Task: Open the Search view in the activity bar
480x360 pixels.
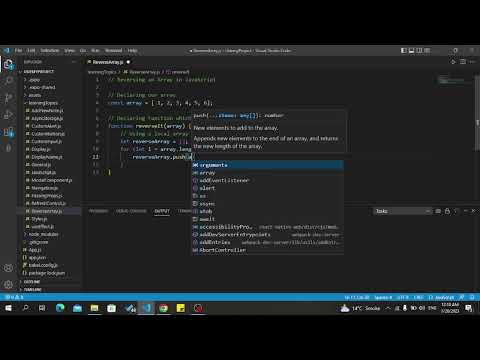Action: pos(9,81)
